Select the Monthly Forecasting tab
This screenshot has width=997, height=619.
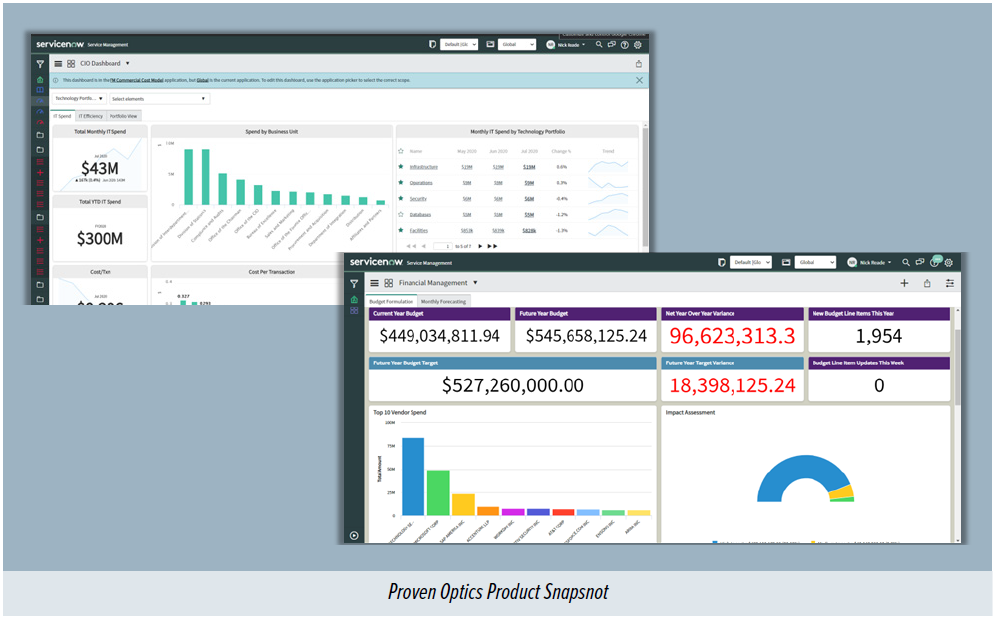[443, 301]
